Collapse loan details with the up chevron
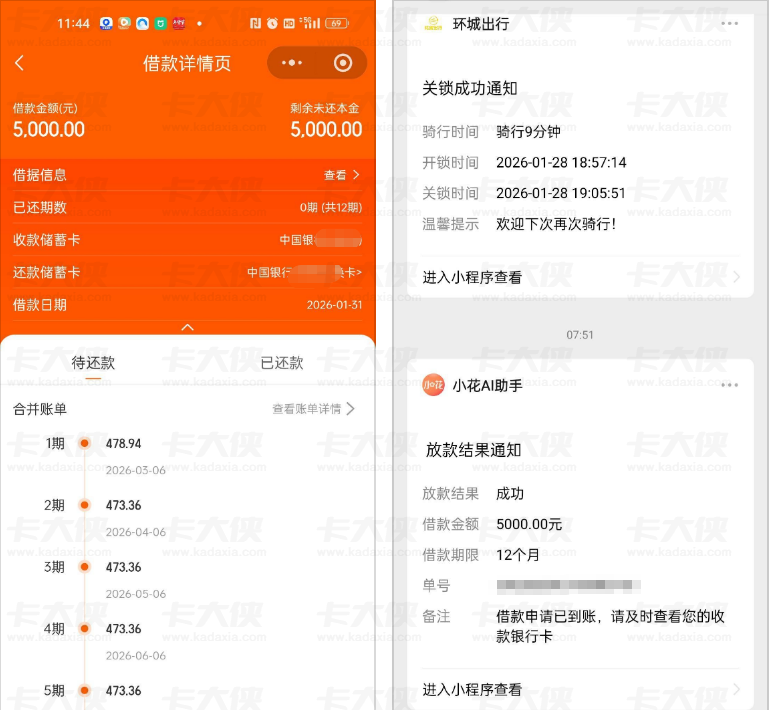The width and height of the screenshot is (769, 710). (188, 327)
